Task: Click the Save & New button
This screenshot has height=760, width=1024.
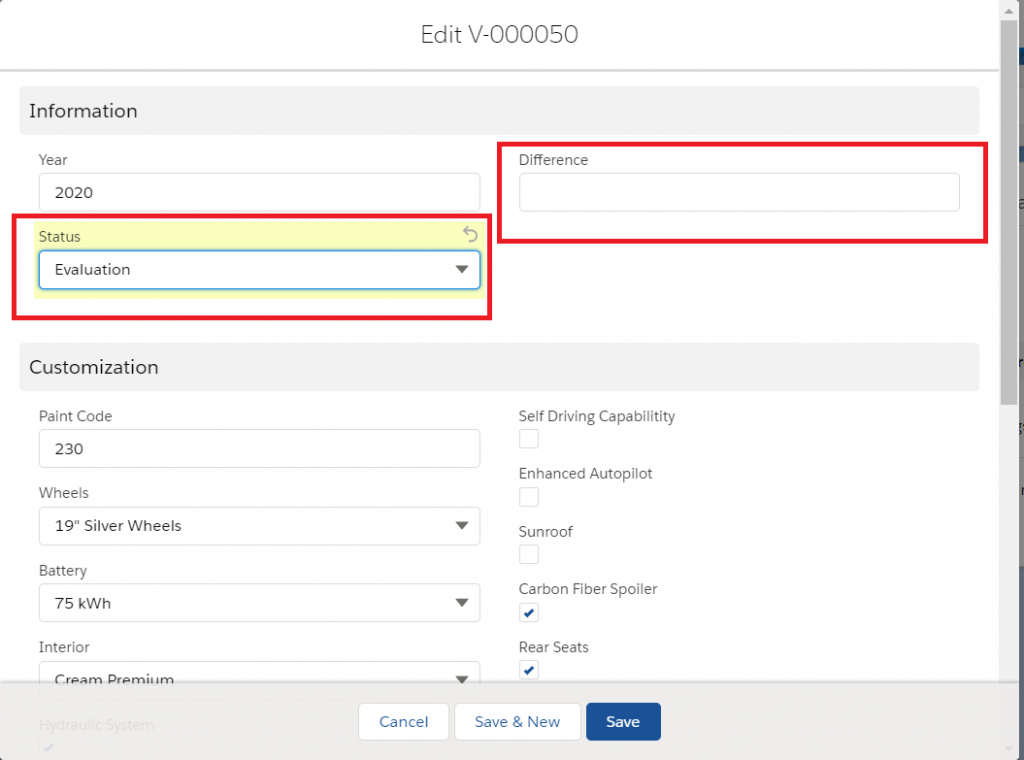Action: click(x=517, y=721)
